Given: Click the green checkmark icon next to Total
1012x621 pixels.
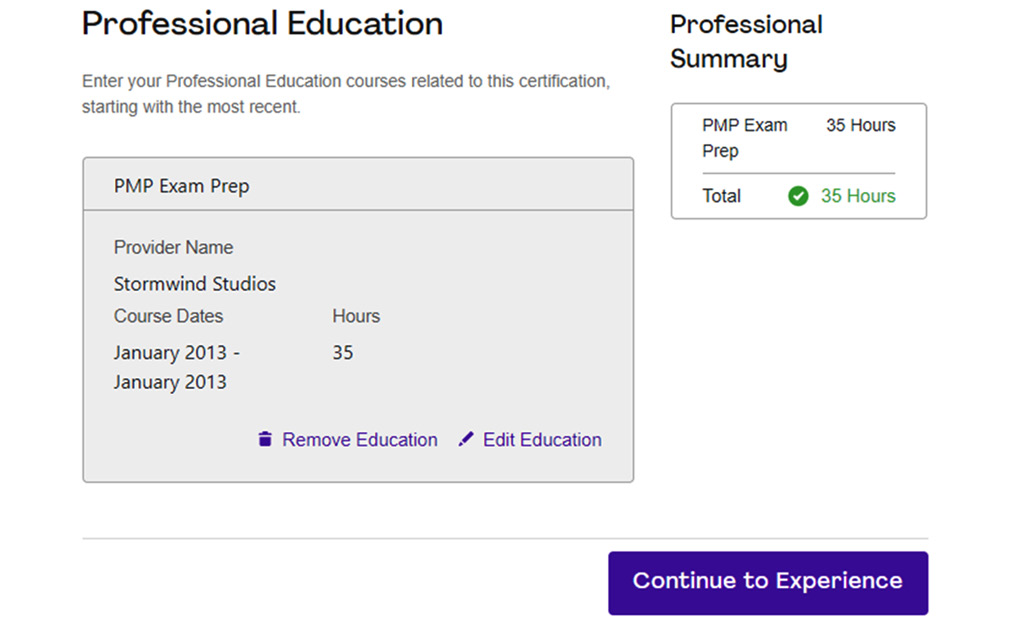Looking at the screenshot, I should click(x=798, y=196).
